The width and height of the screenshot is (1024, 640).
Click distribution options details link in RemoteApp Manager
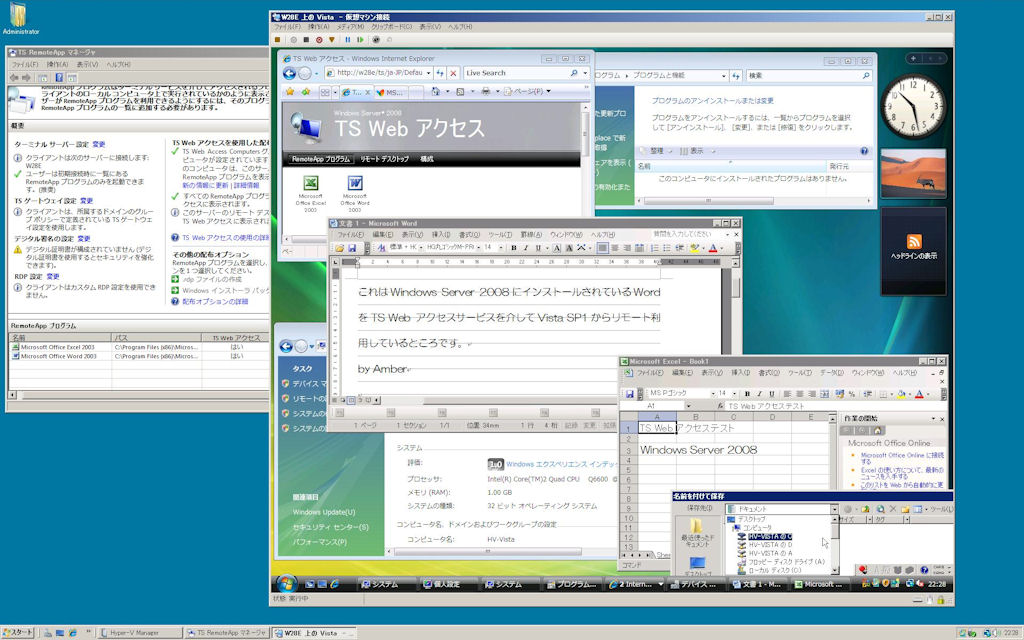point(215,302)
